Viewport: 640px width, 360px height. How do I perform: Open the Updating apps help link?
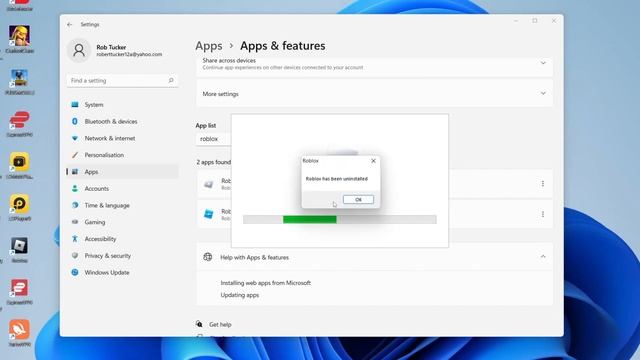coord(240,295)
